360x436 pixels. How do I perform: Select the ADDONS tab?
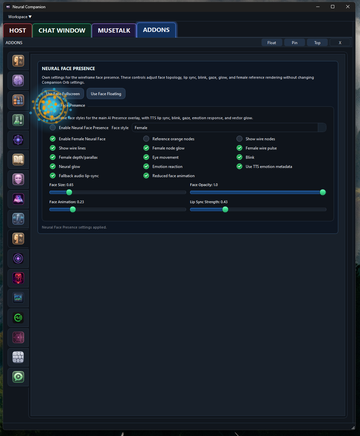pos(156,30)
